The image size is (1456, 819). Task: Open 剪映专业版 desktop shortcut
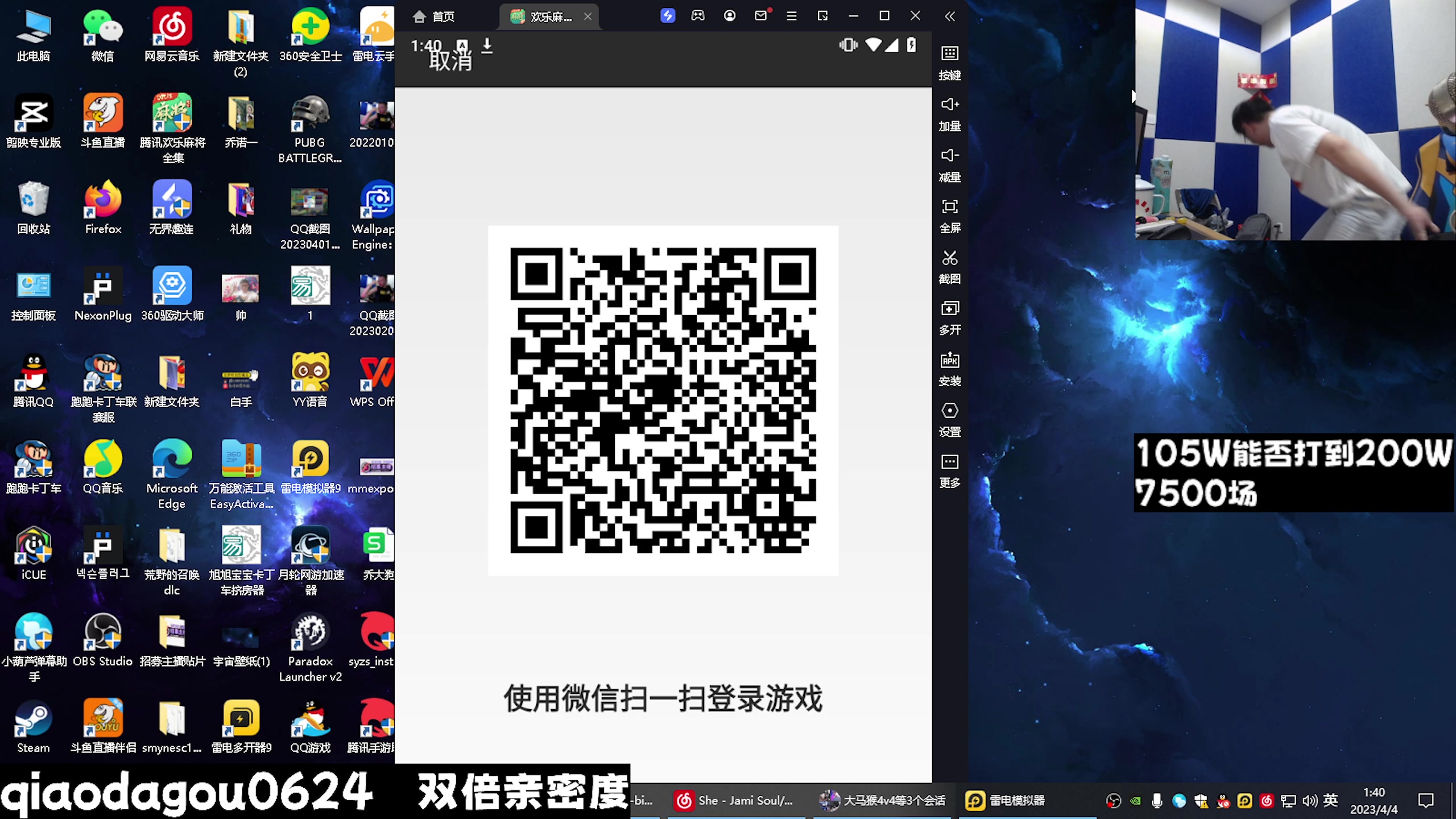click(x=34, y=122)
